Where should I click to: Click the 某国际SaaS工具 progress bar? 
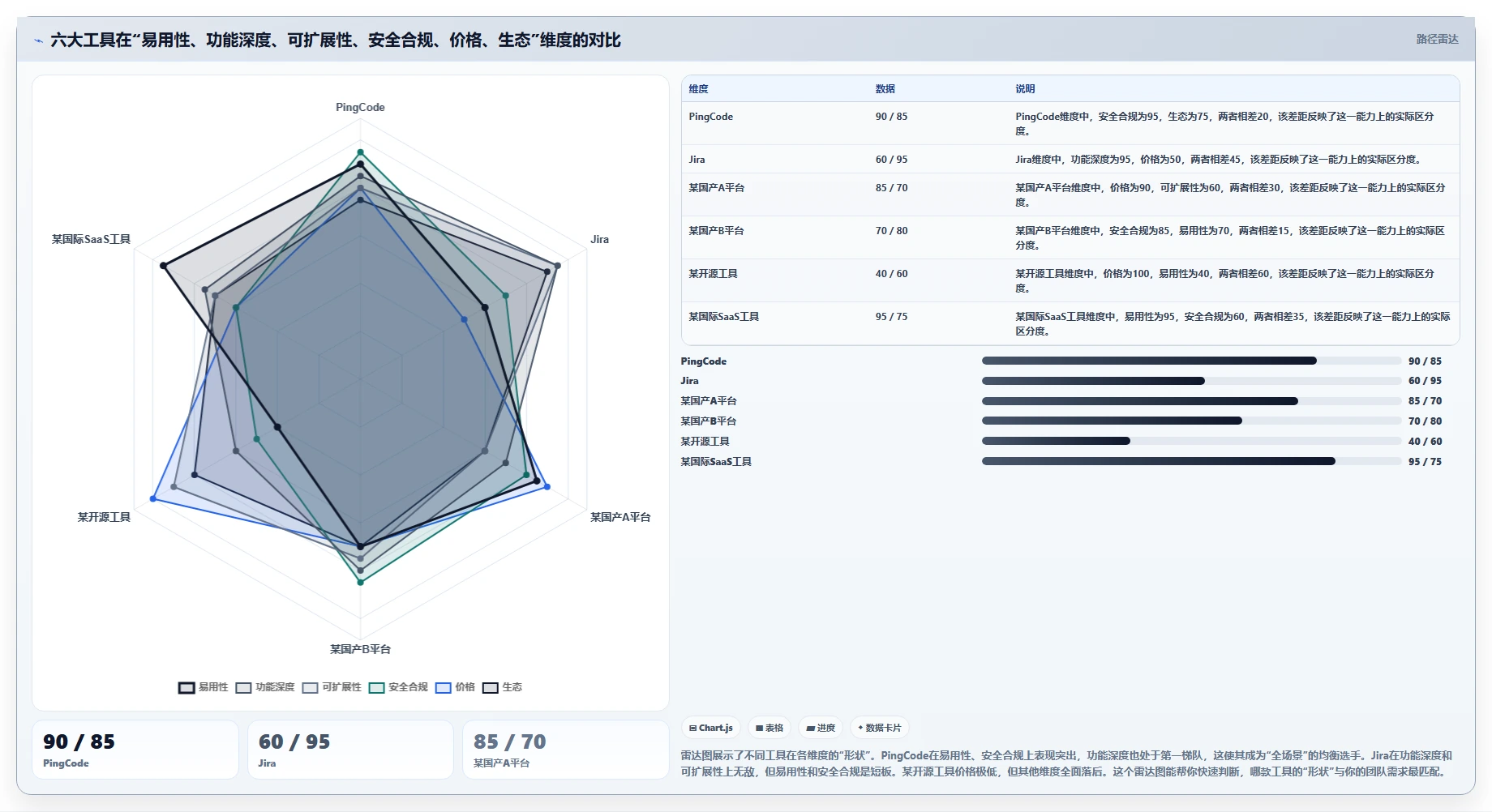pos(1191,461)
